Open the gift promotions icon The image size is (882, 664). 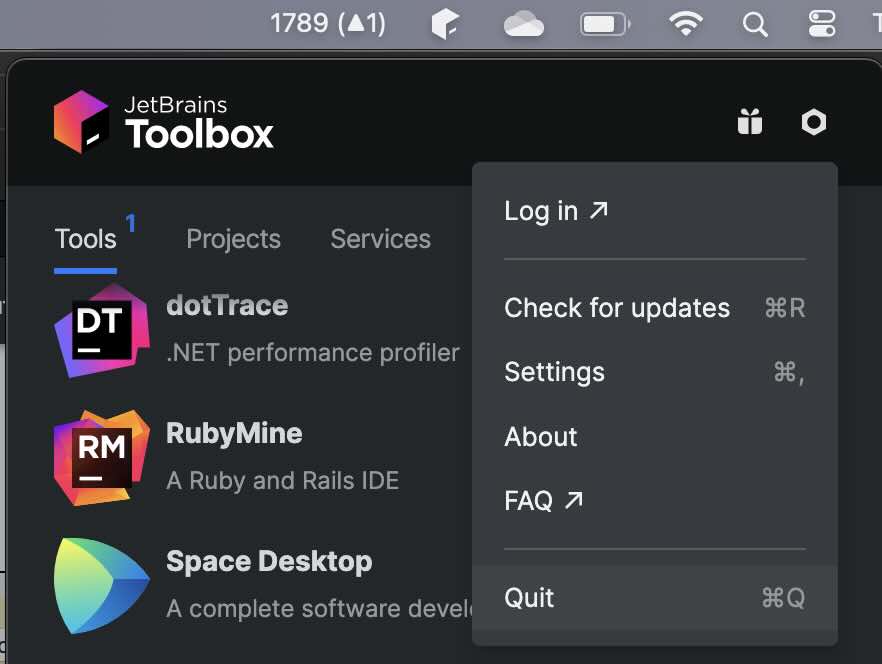click(x=750, y=121)
